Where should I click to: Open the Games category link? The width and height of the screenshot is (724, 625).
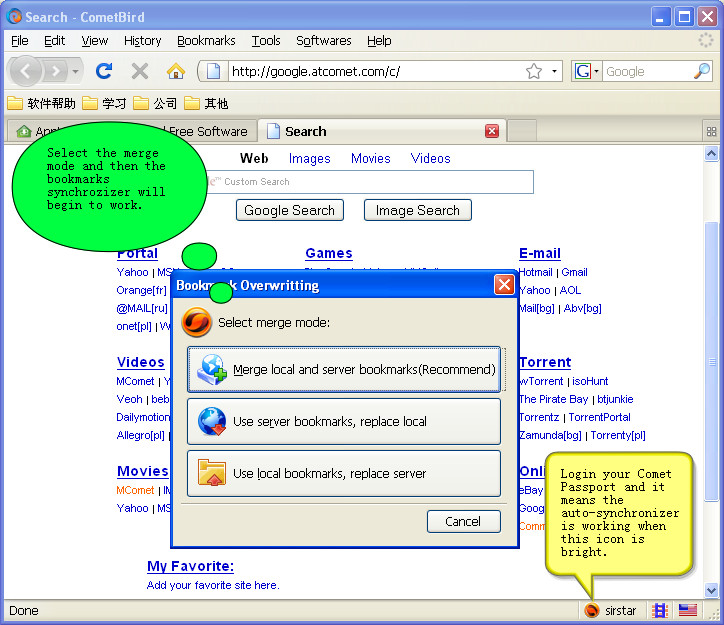[x=329, y=253]
